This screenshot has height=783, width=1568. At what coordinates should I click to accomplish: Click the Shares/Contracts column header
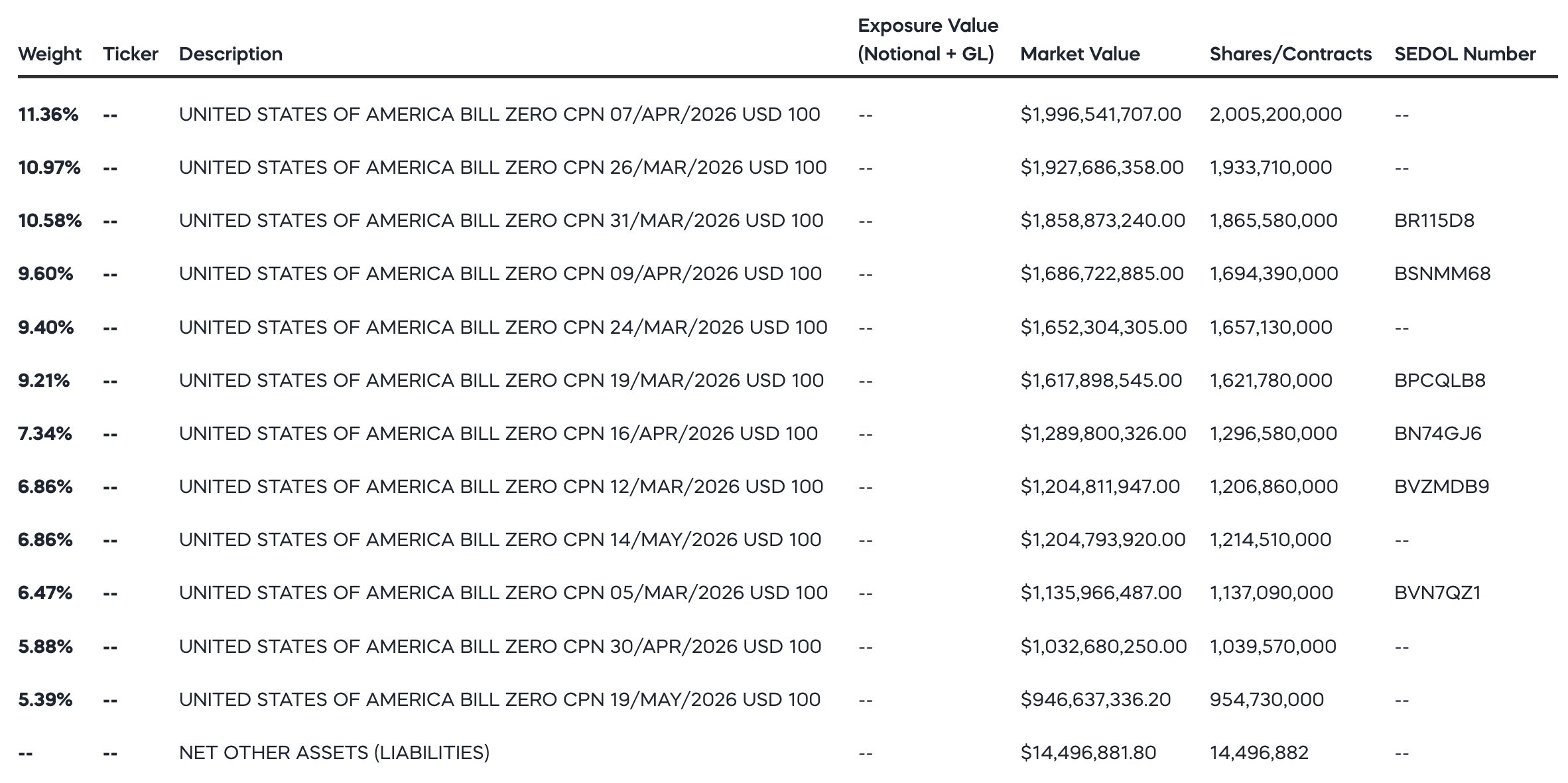(1290, 54)
